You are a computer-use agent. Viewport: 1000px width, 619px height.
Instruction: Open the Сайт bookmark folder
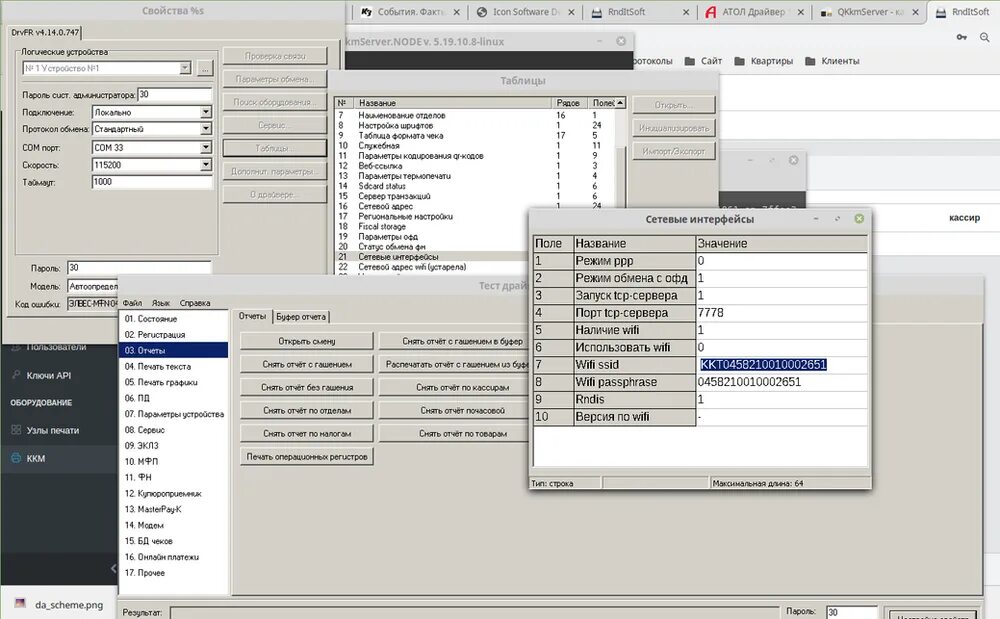coord(703,61)
